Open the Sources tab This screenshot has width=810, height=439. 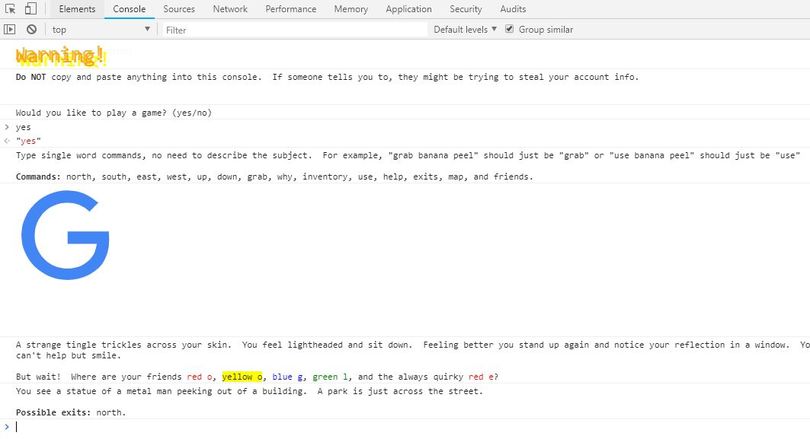point(179,9)
